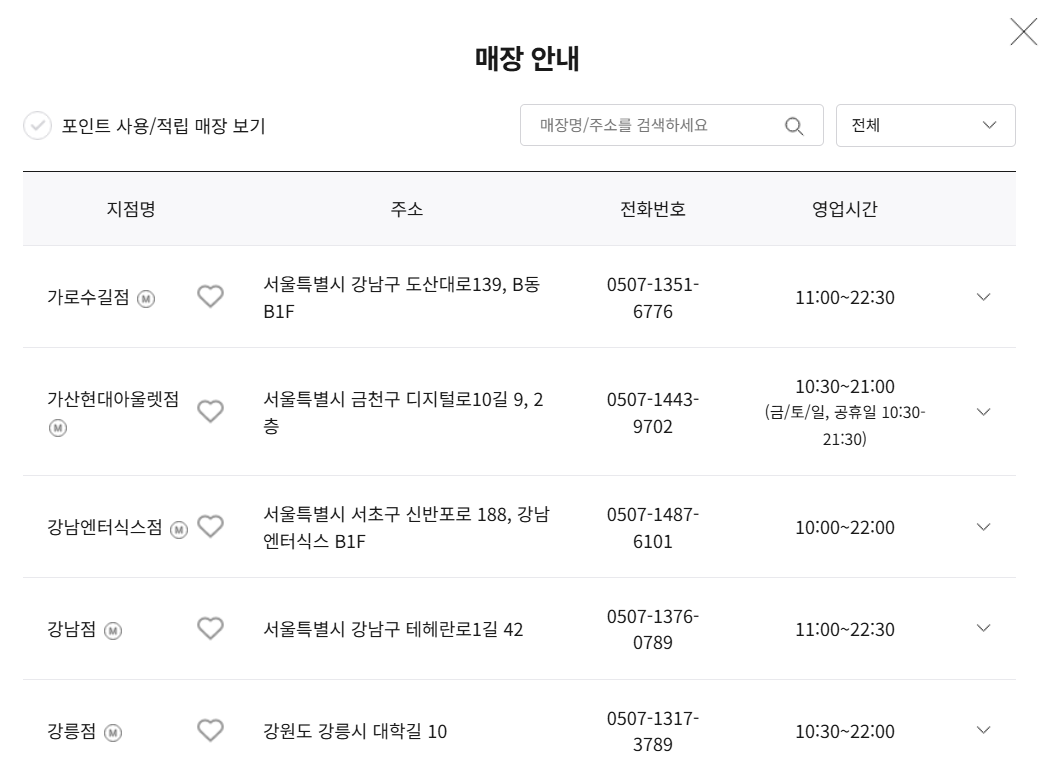
Task: Toggle 포인트 사용/적립 매장 보기 checkbox
Action: 38,126
